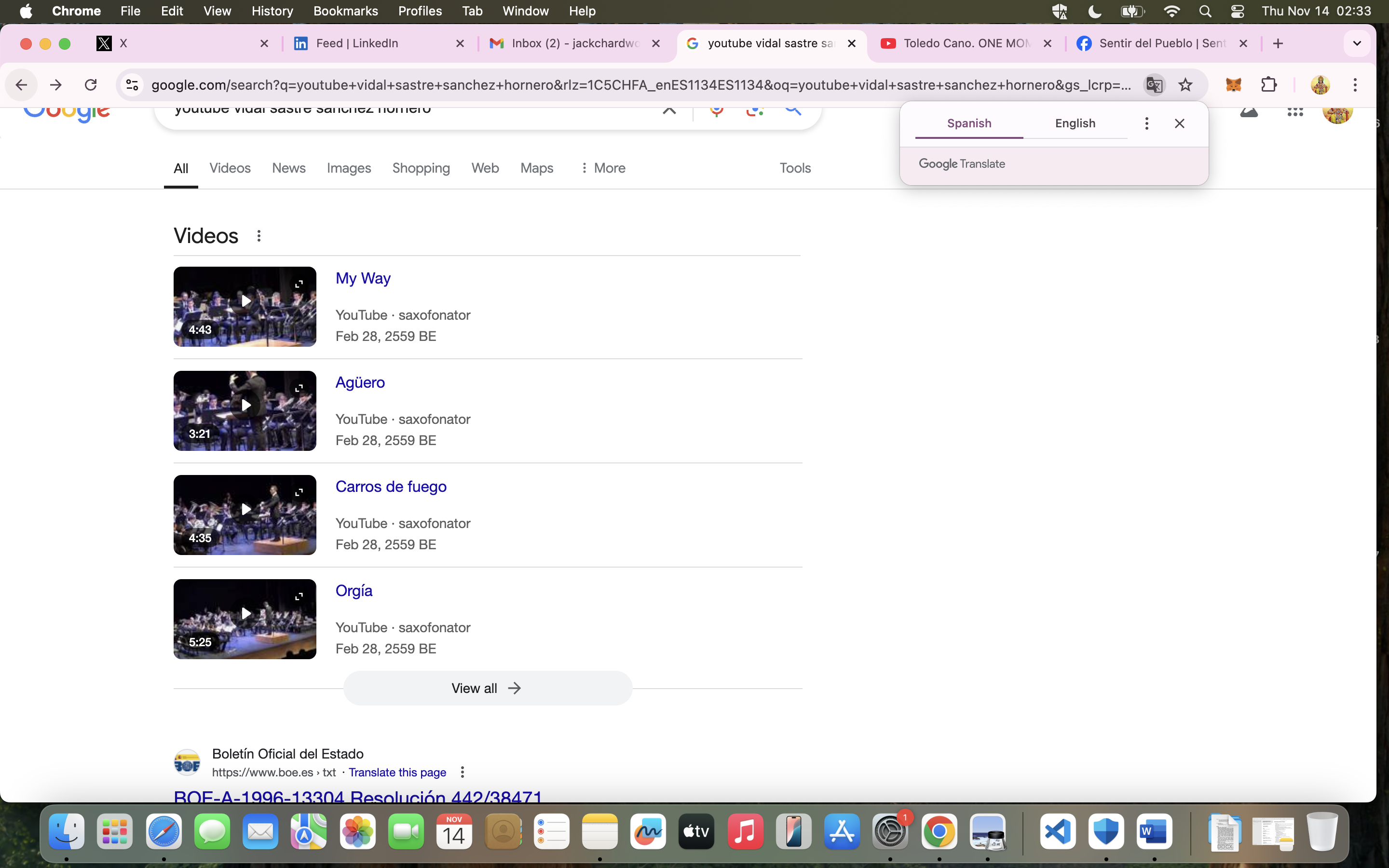
Task: Close the Google Translate popup
Action: [1180, 123]
